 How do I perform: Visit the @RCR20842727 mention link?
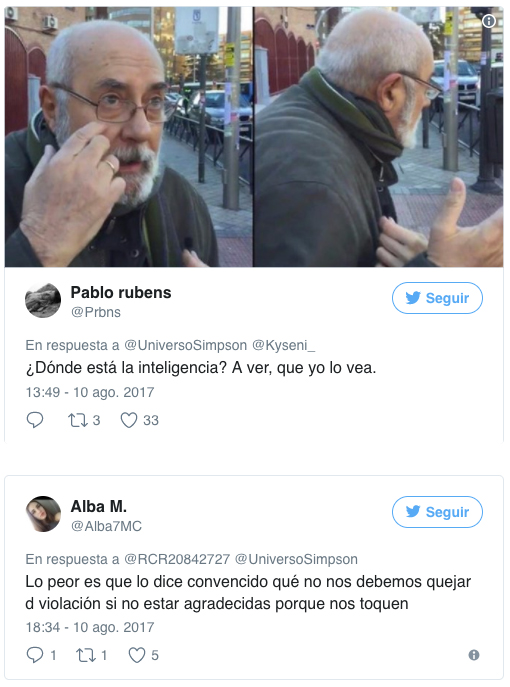click(x=177, y=559)
